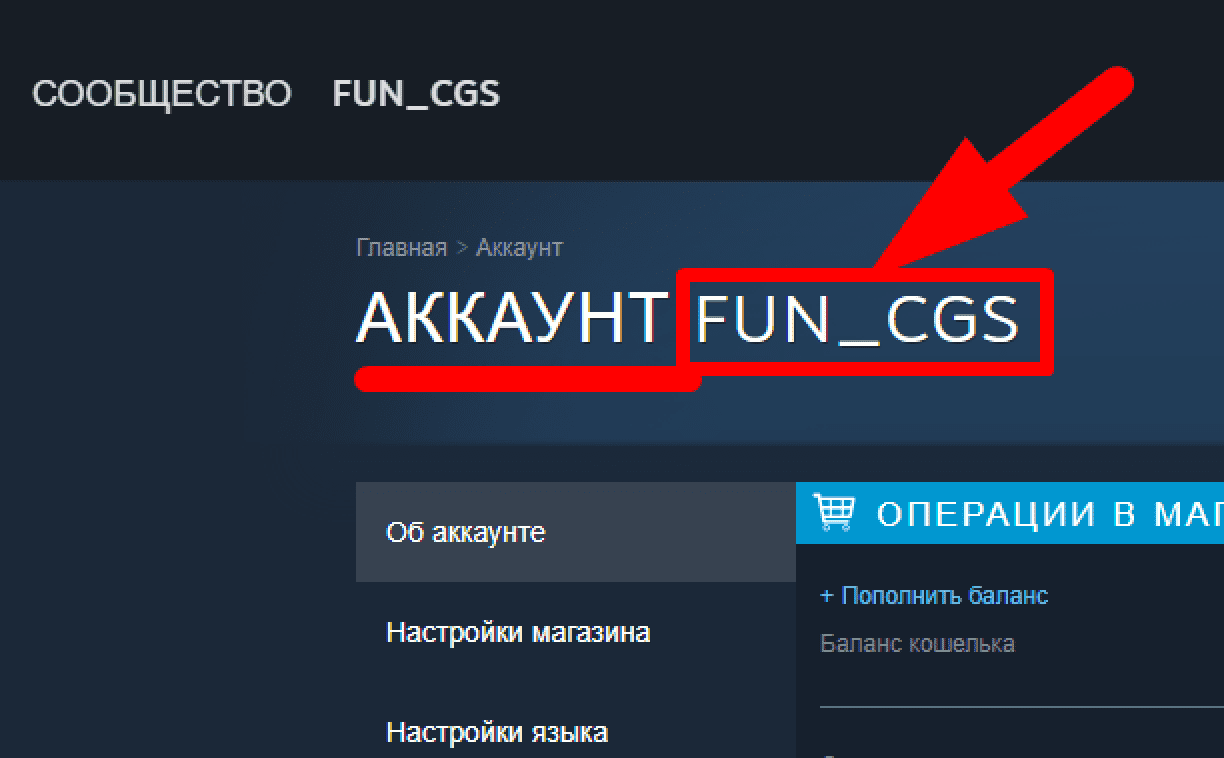The height and width of the screenshot is (758, 1224).
Task: Open the СООБЩЕСТВО menu item
Action: point(162,94)
